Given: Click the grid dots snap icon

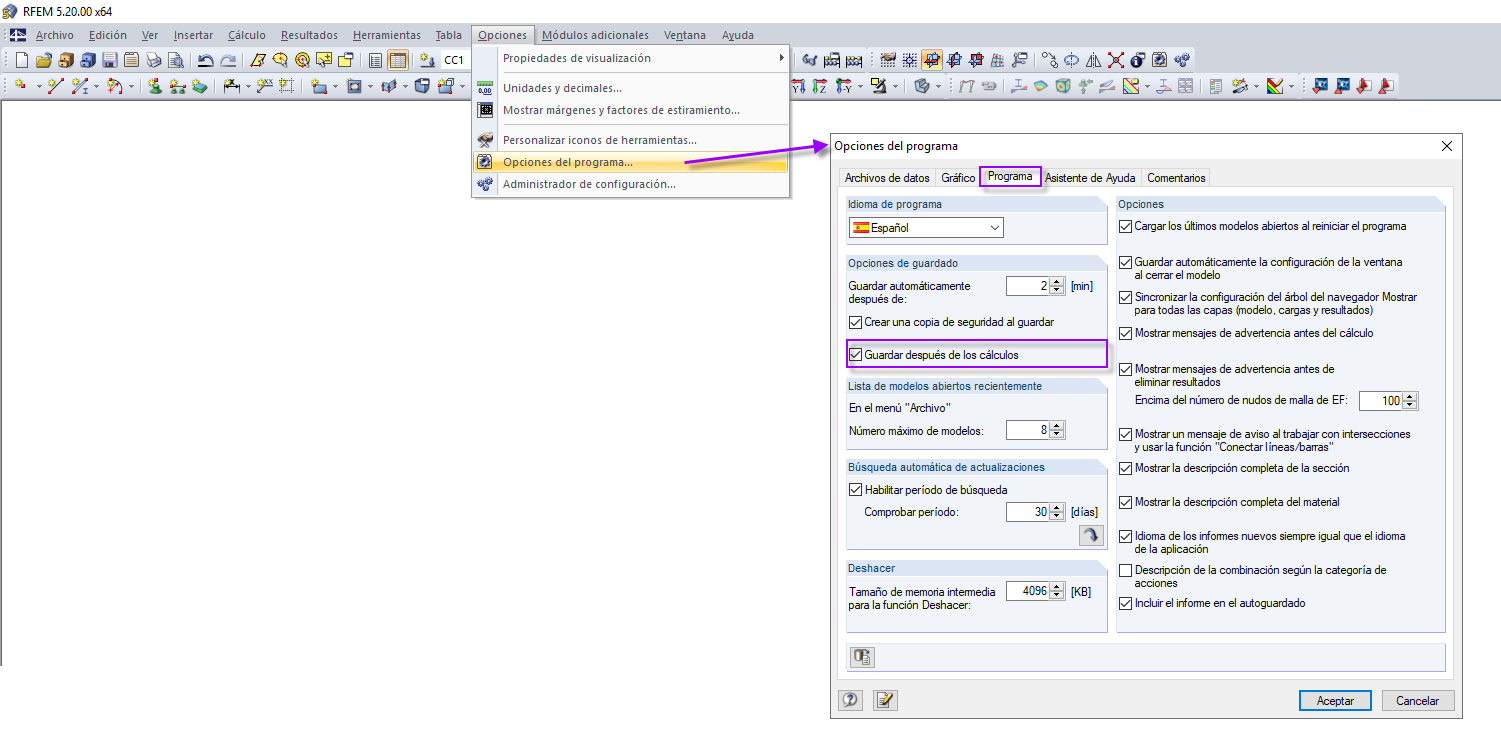Looking at the screenshot, I should tap(909, 60).
